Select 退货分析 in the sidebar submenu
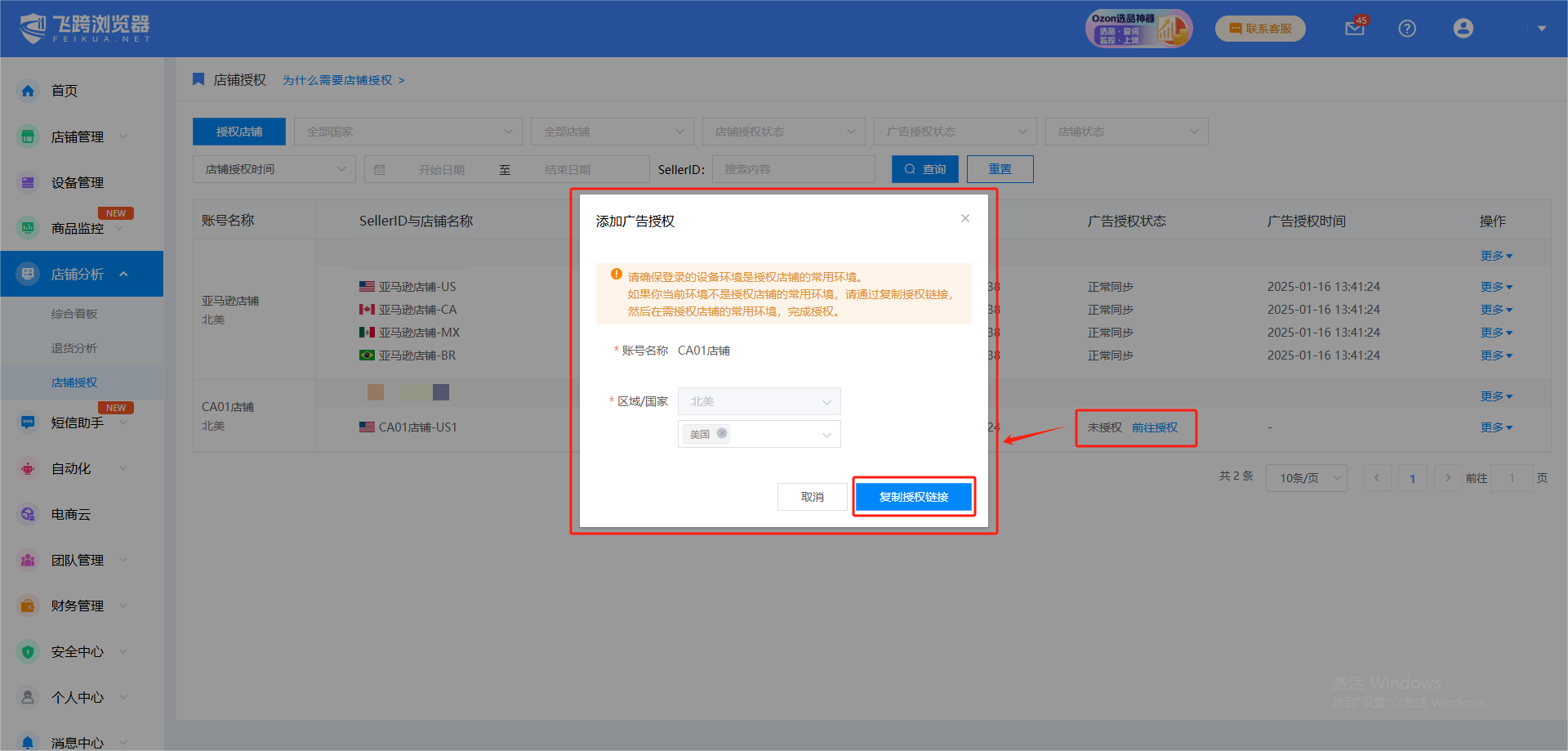1568x751 pixels. [x=74, y=348]
